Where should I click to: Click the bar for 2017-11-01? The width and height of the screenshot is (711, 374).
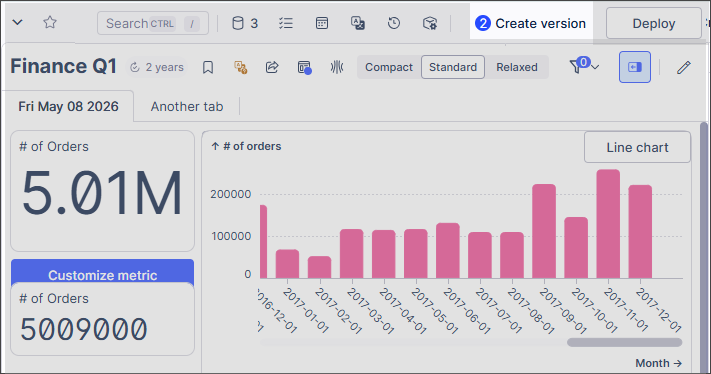pos(608,224)
